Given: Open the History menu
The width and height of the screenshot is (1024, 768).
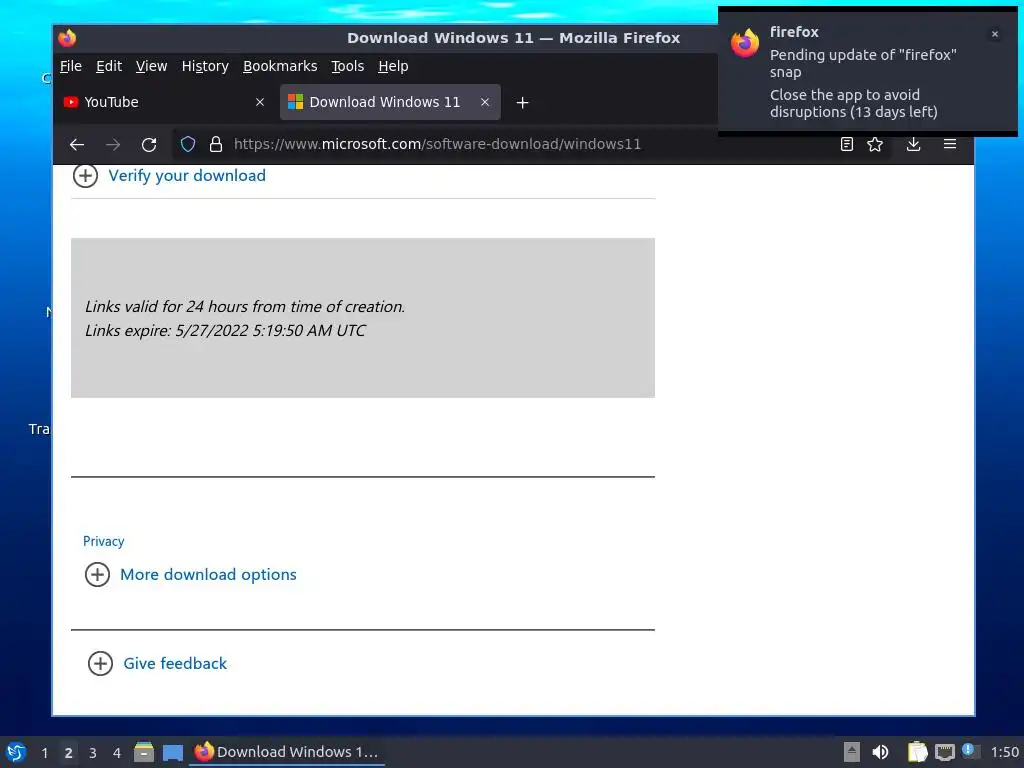Looking at the screenshot, I should [x=205, y=66].
